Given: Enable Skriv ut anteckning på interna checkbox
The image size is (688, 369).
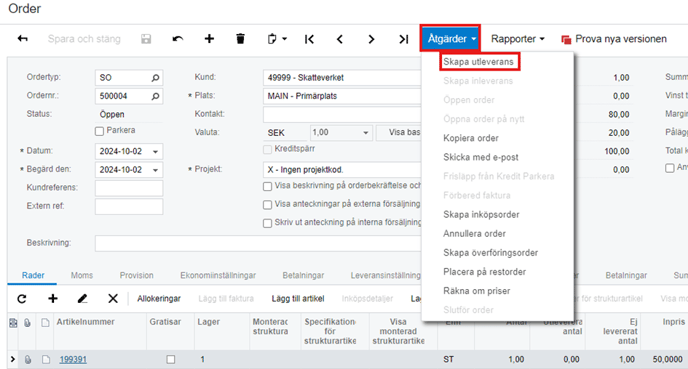Looking at the screenshot, I should click(x=267, y=223).
